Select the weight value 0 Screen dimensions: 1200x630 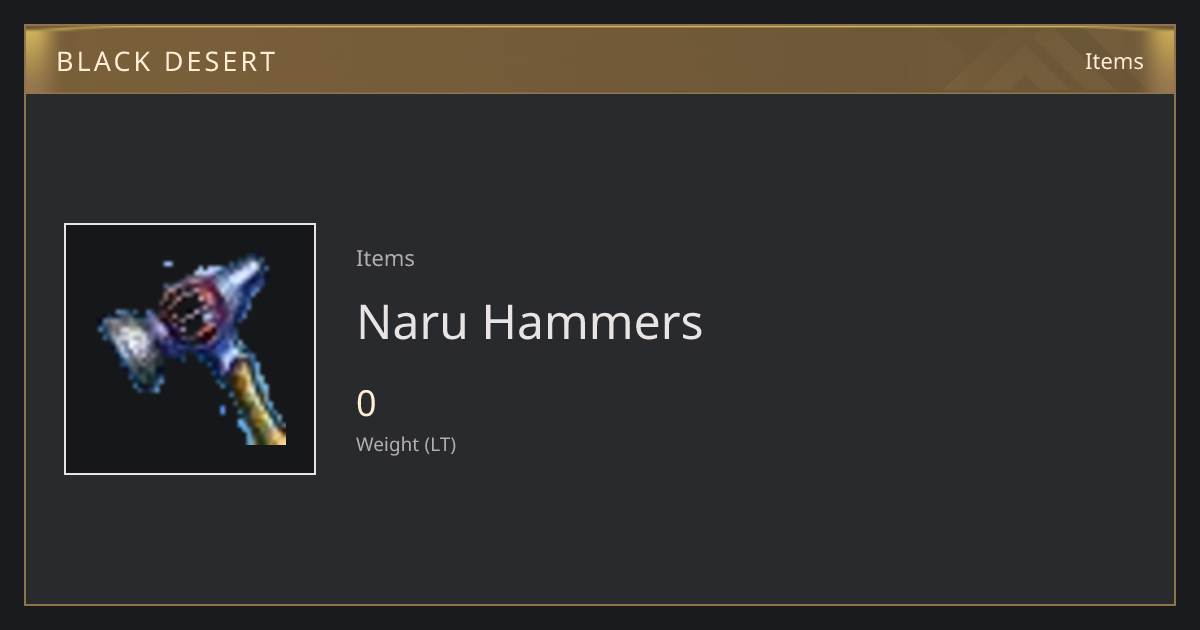click(x=366, y=404)
